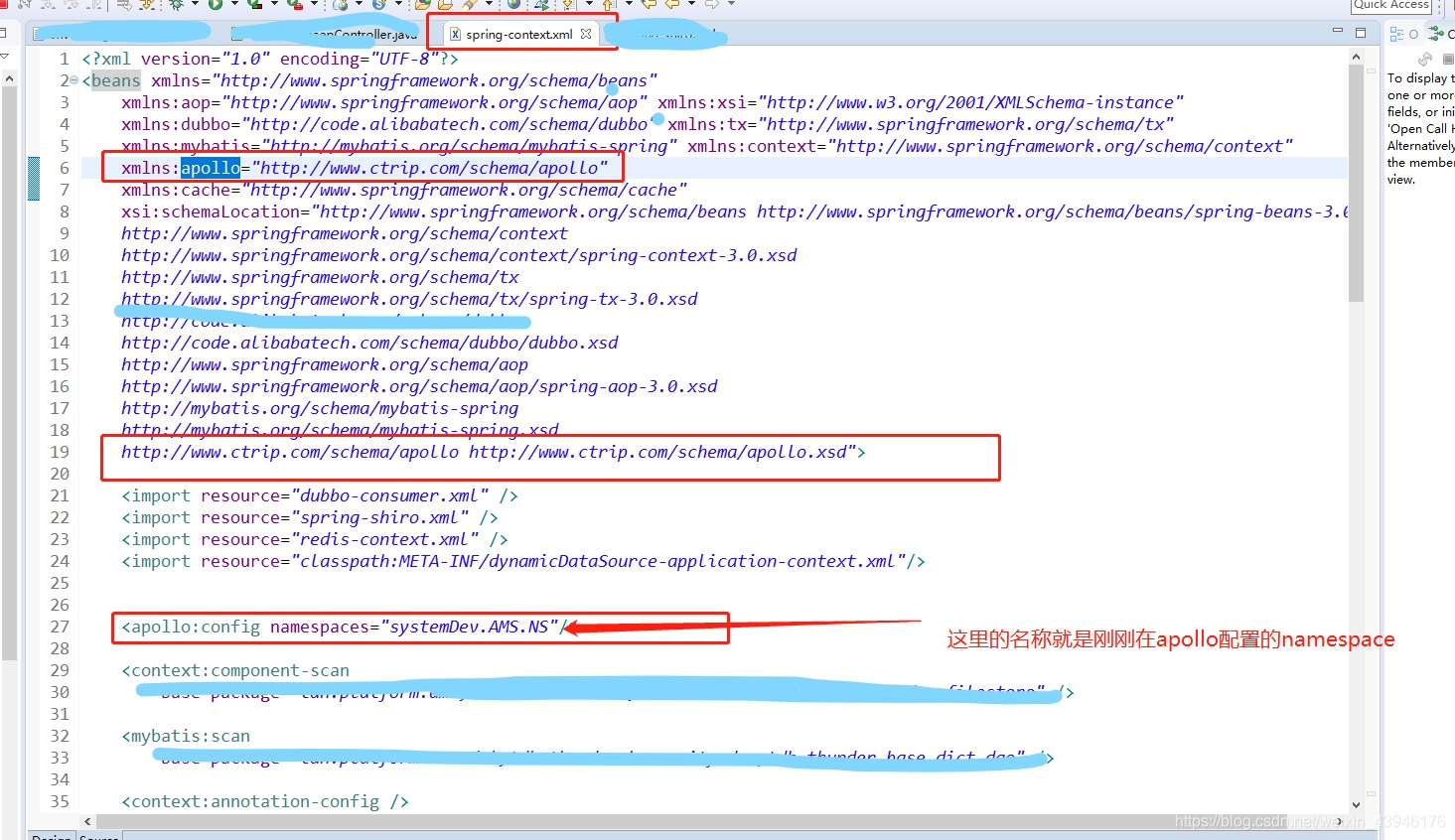
Task: Collapse the beans element fold marker
Action: pos(74,80)
